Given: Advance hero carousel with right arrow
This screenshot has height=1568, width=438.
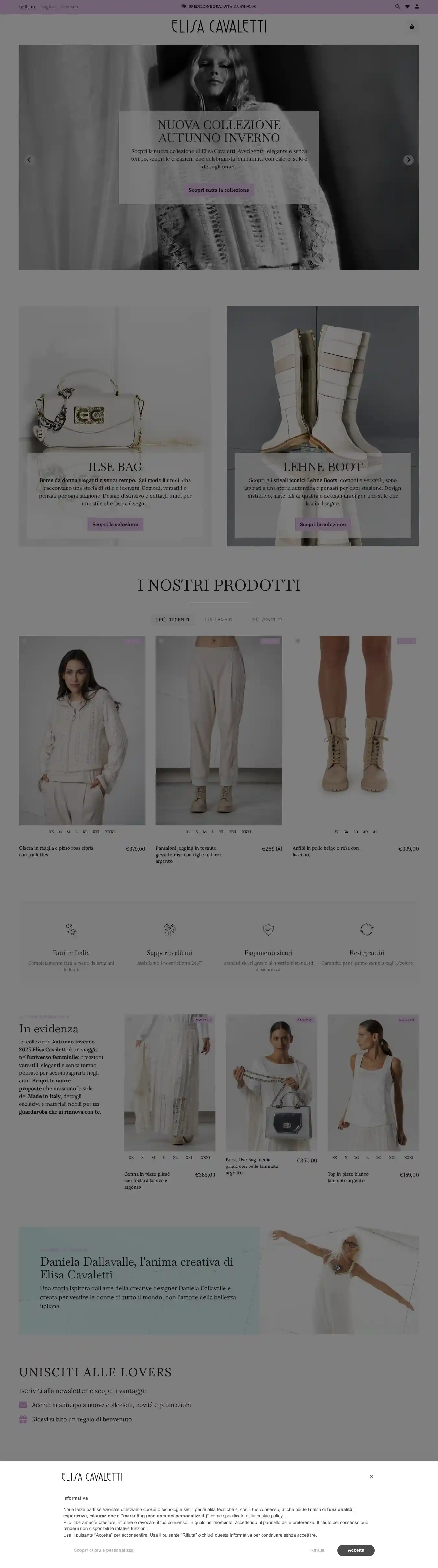Looking at the screenshot, I should (409, 159).
